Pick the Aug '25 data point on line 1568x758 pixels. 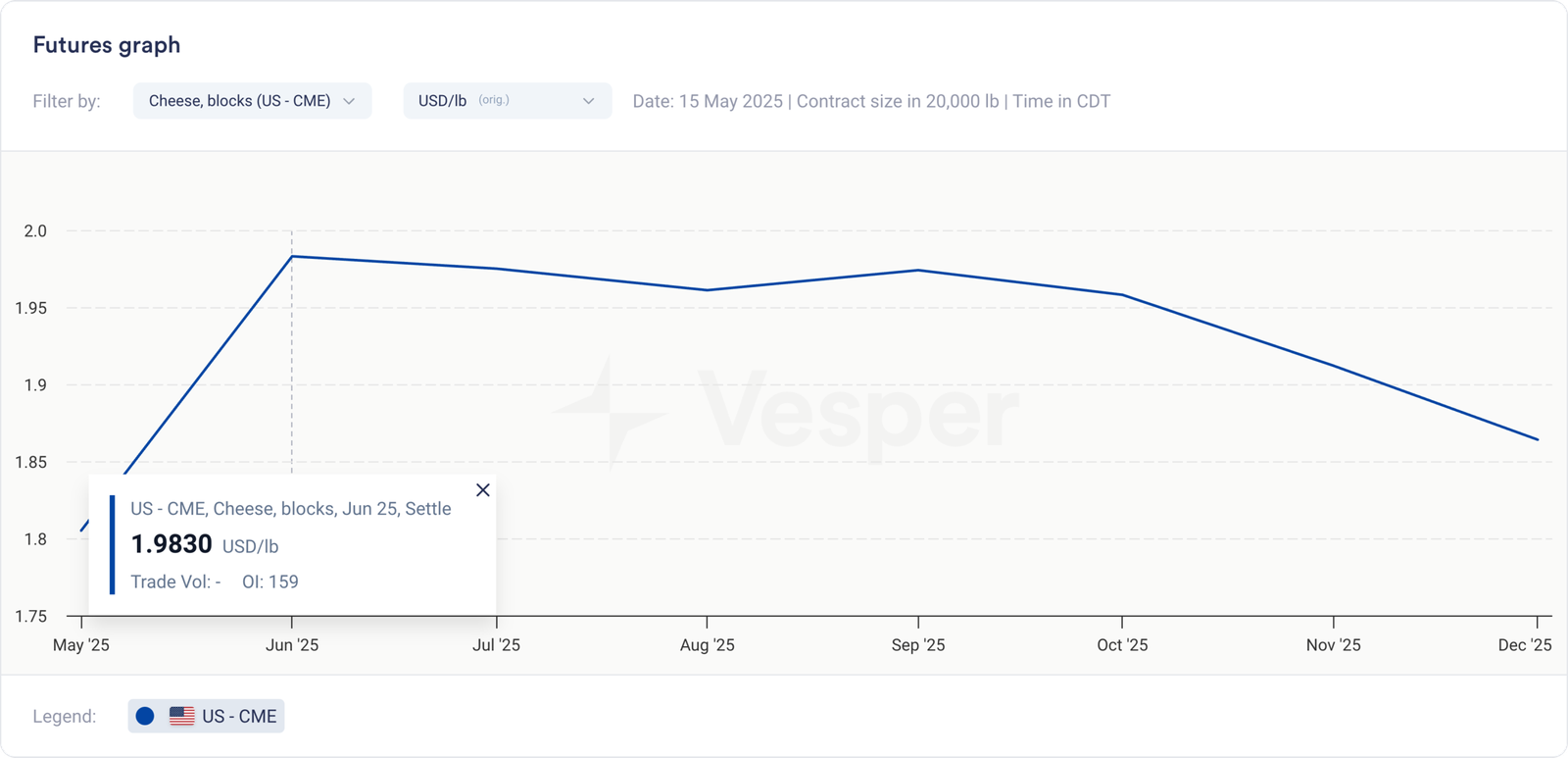coord(707,290)
